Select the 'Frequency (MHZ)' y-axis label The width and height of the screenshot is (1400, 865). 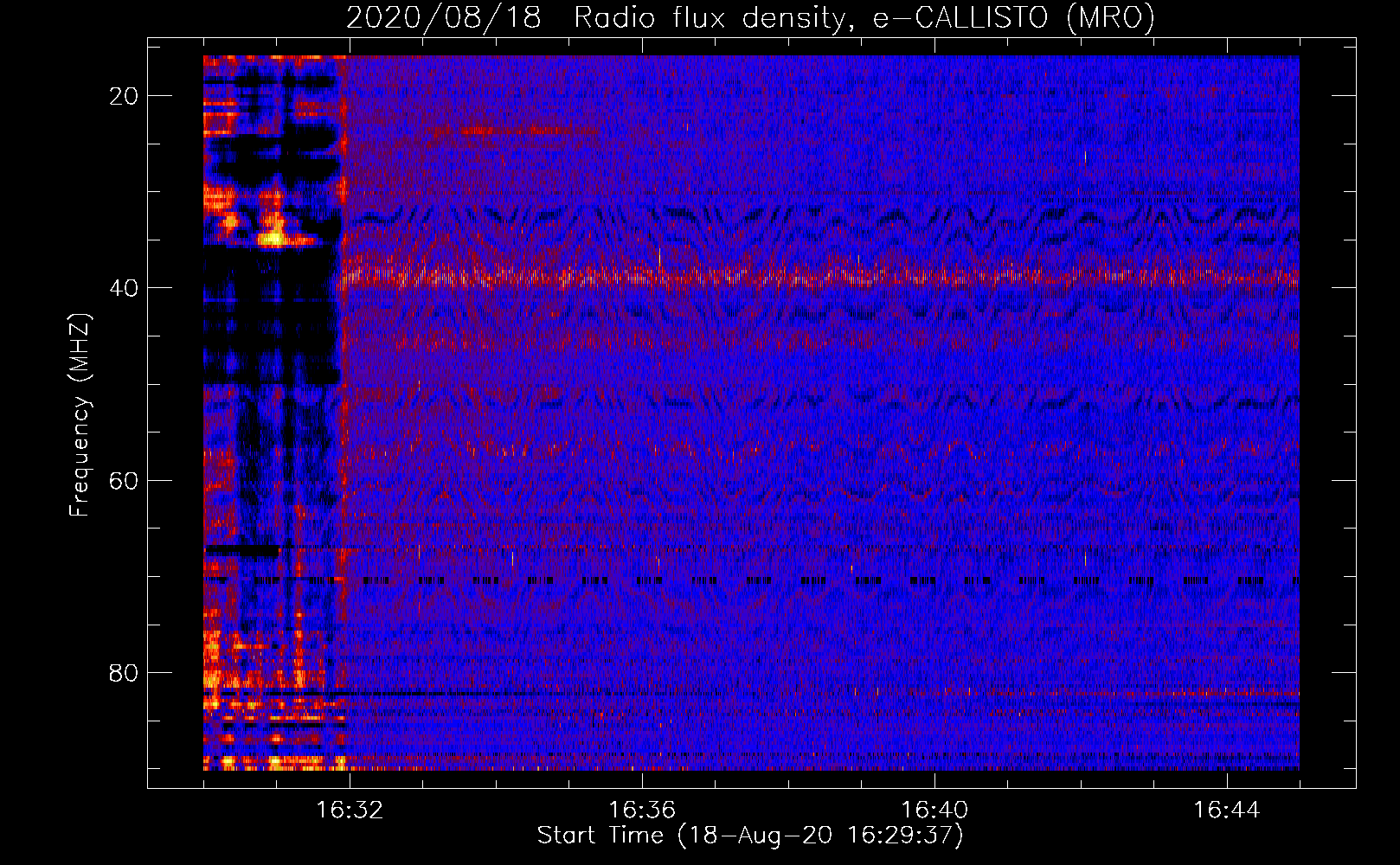coord(80,415)
